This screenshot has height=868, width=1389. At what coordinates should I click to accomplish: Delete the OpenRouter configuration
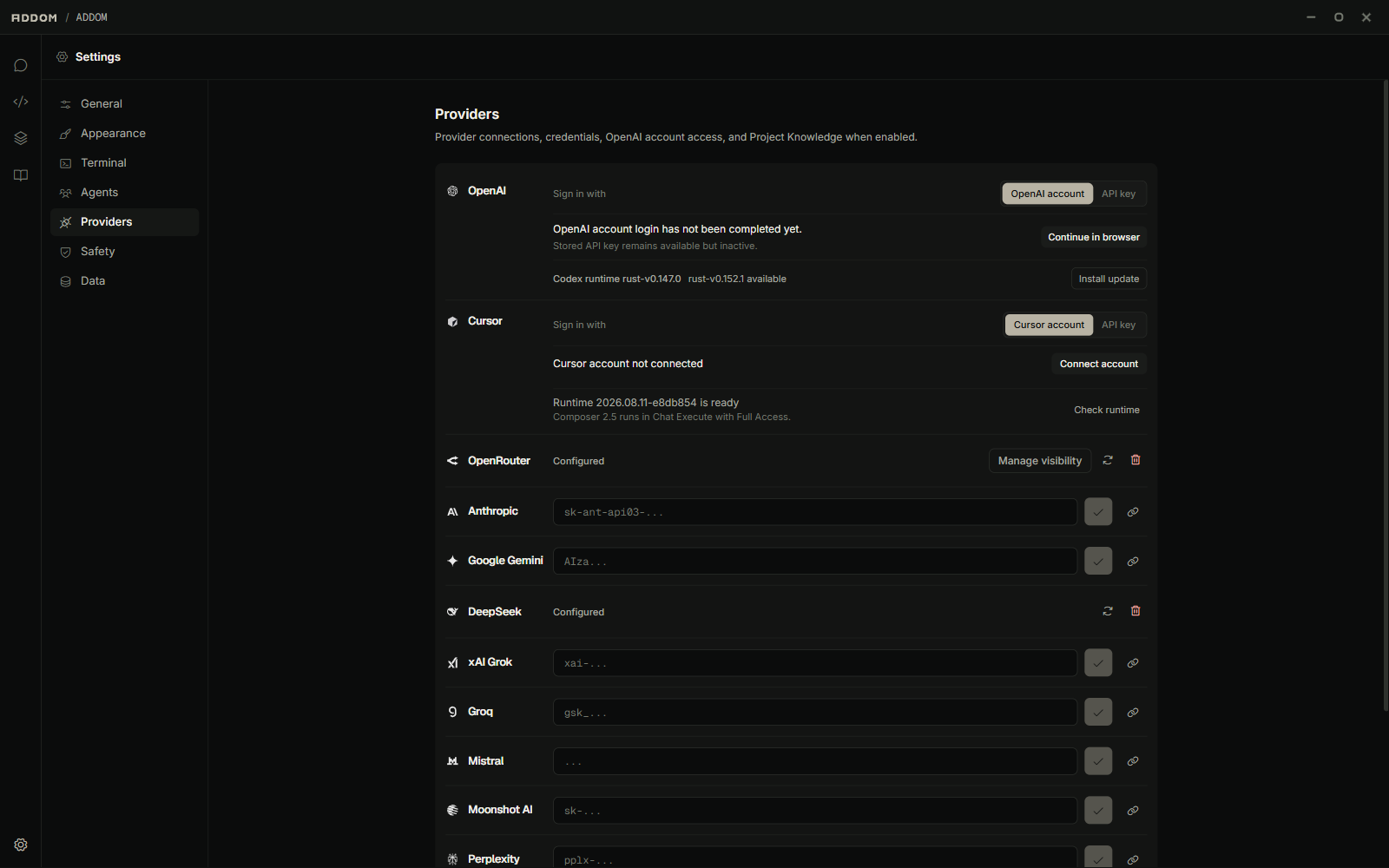[1136, 460]
